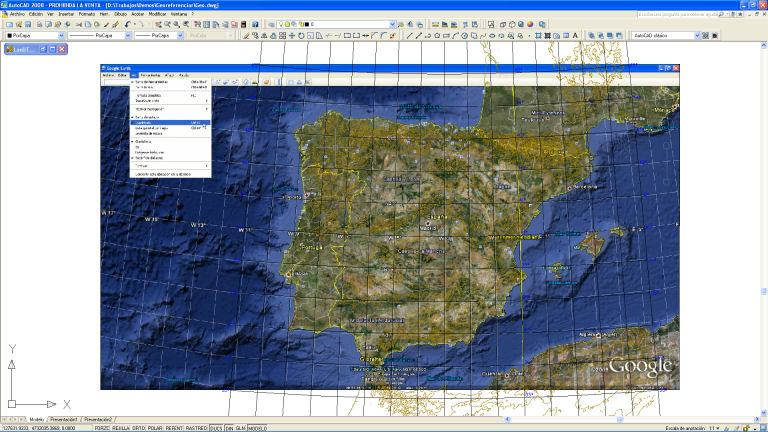The image size is (768, 432).
Task: Select the Multiline Text A tool
Action: click(575, 36)
